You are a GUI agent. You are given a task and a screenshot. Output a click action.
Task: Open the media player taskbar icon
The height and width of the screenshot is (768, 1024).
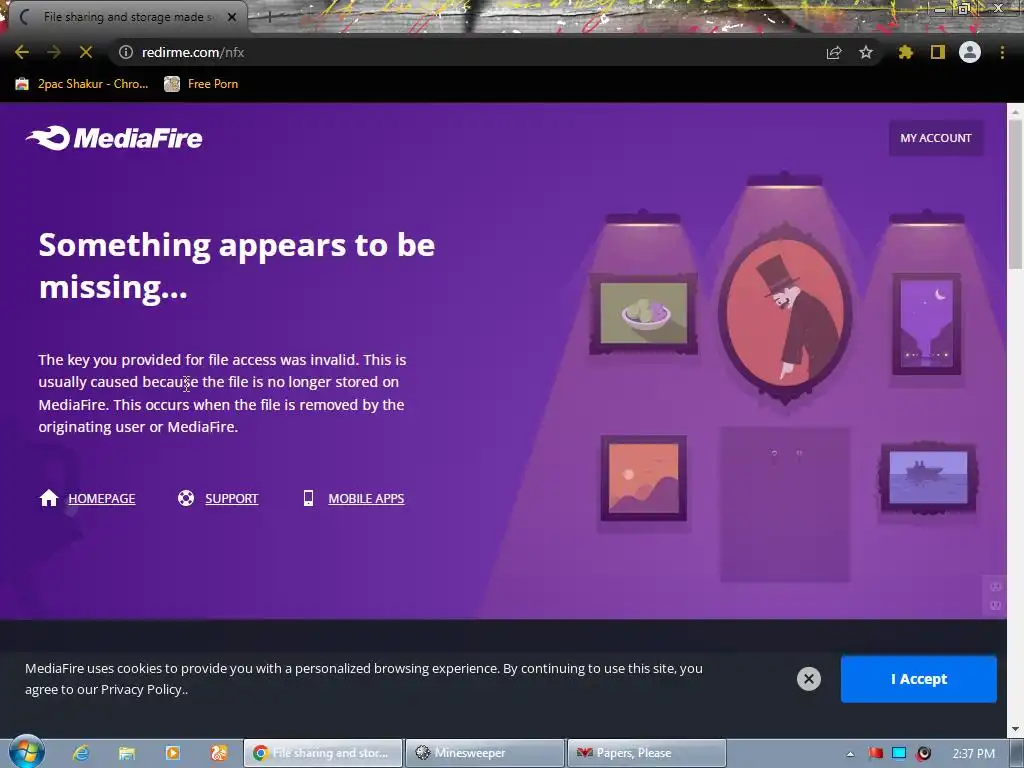[x=173, y=753]
